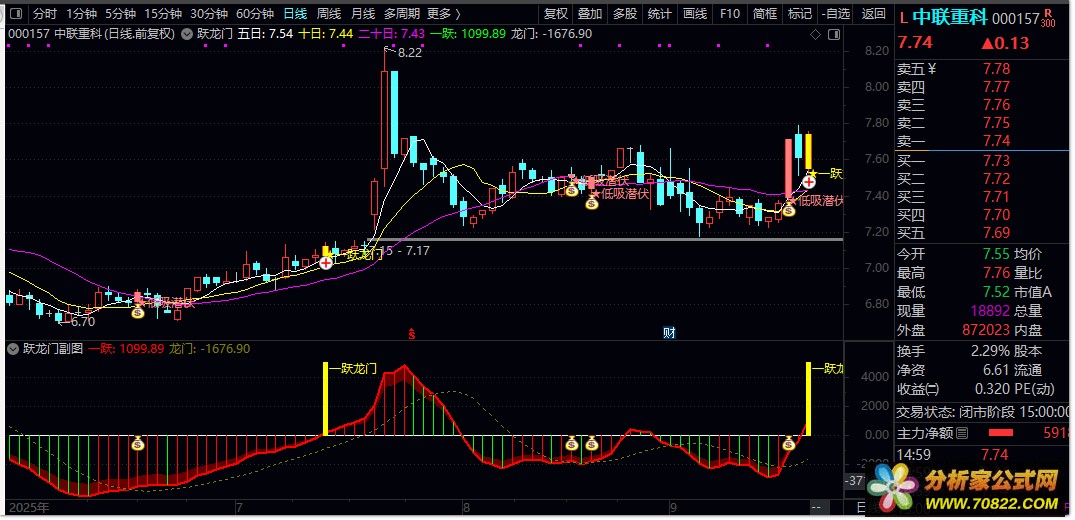1075x520 pixels.
Task: Click the sub-chart money bag at far left
Action: 138,444
